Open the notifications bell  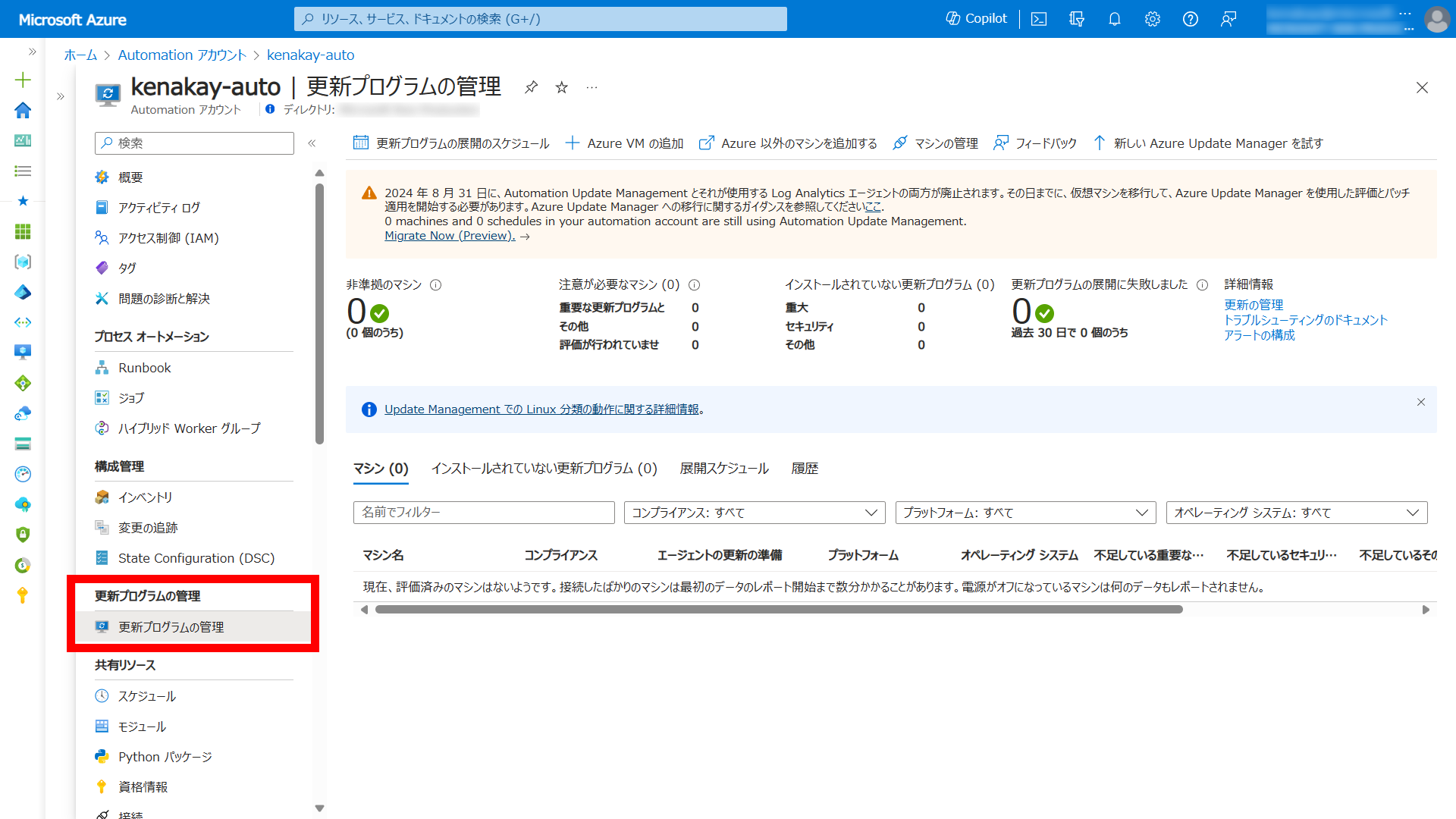(1115, 19)
